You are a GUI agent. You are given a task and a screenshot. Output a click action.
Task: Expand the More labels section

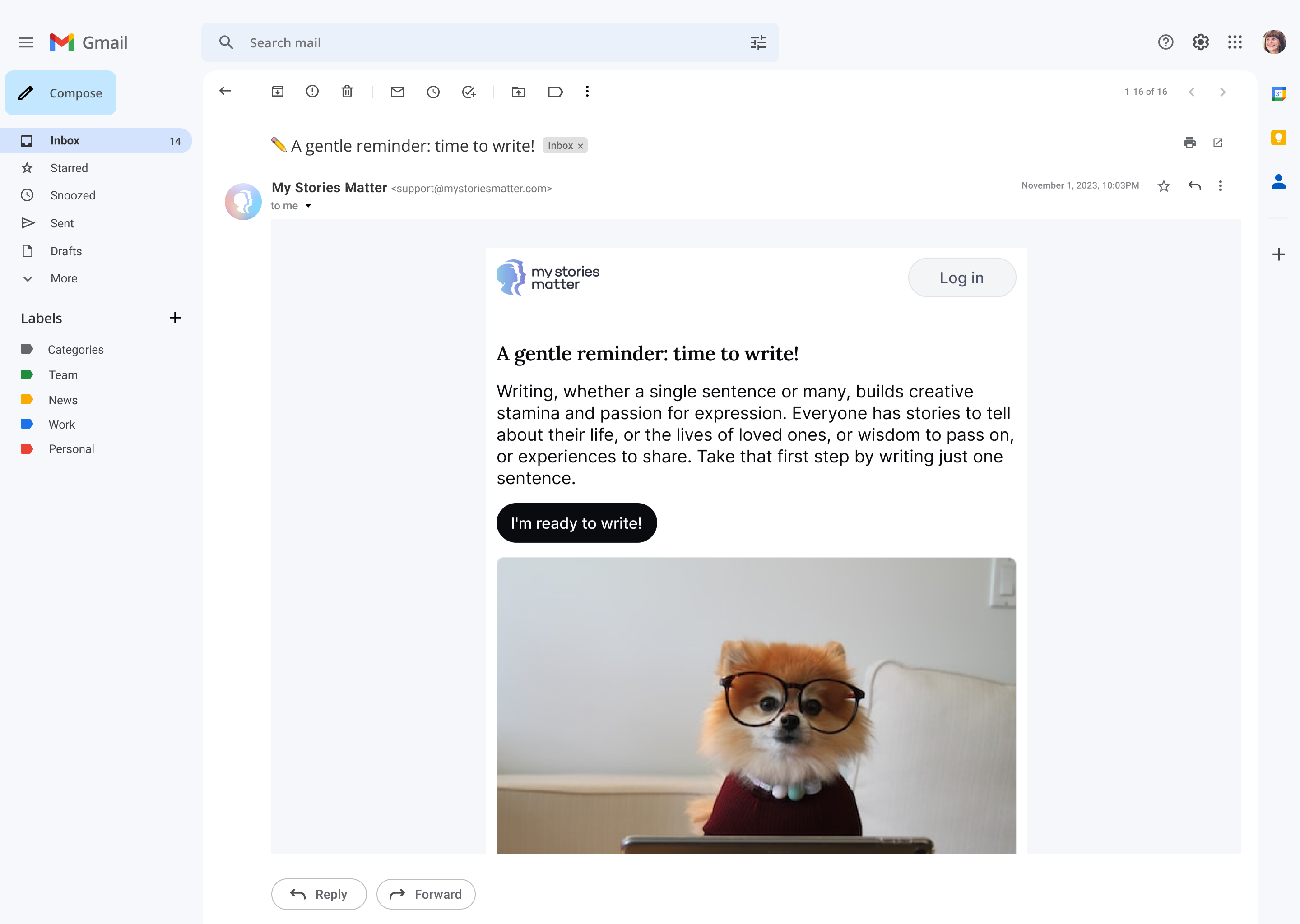click(x=63, y=278)
